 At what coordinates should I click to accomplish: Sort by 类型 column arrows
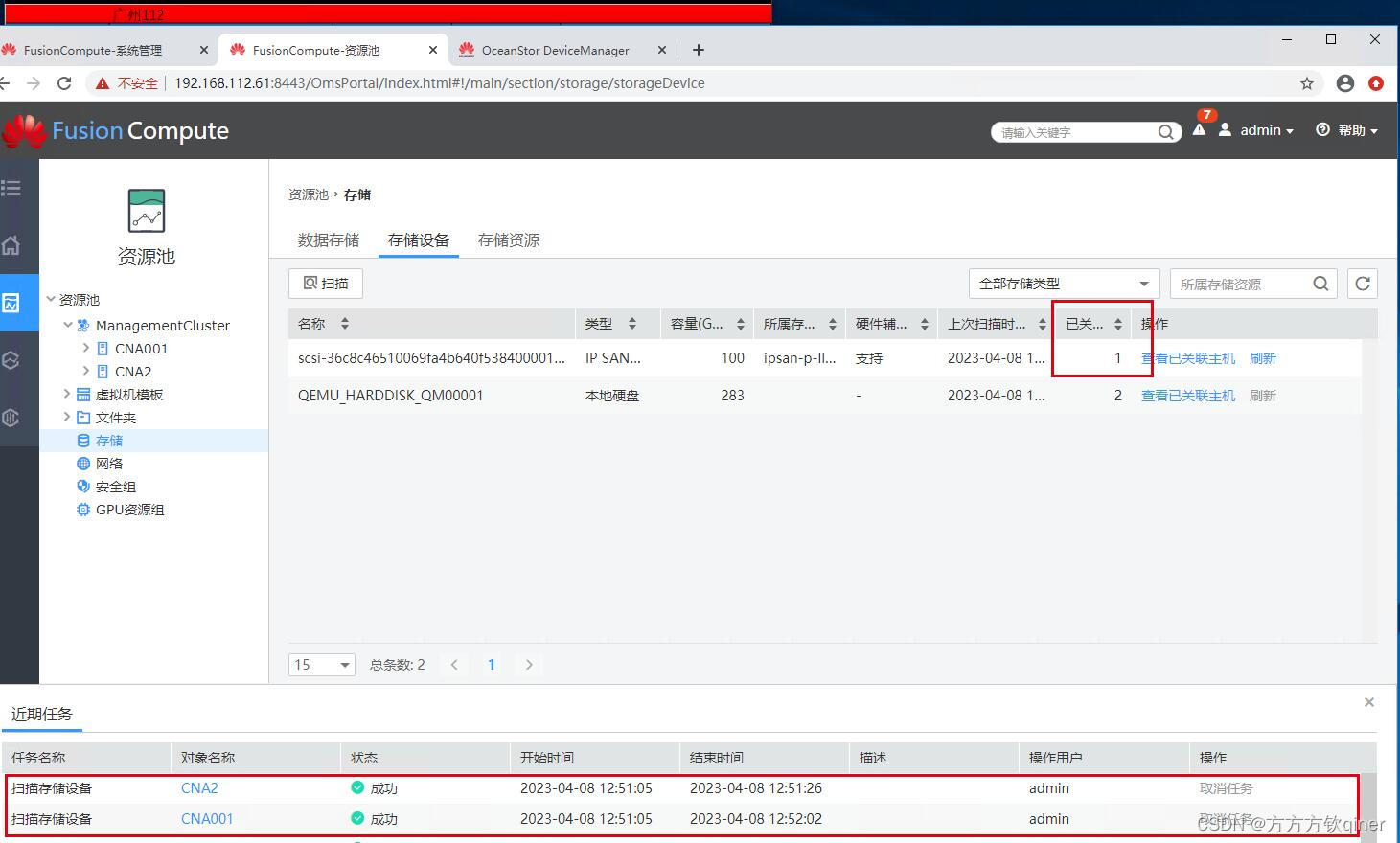click(x=632, y=324)
